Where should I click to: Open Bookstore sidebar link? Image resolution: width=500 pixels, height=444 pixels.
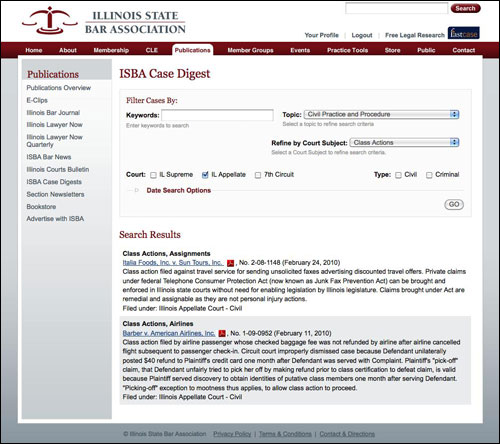tap(41, 207)
